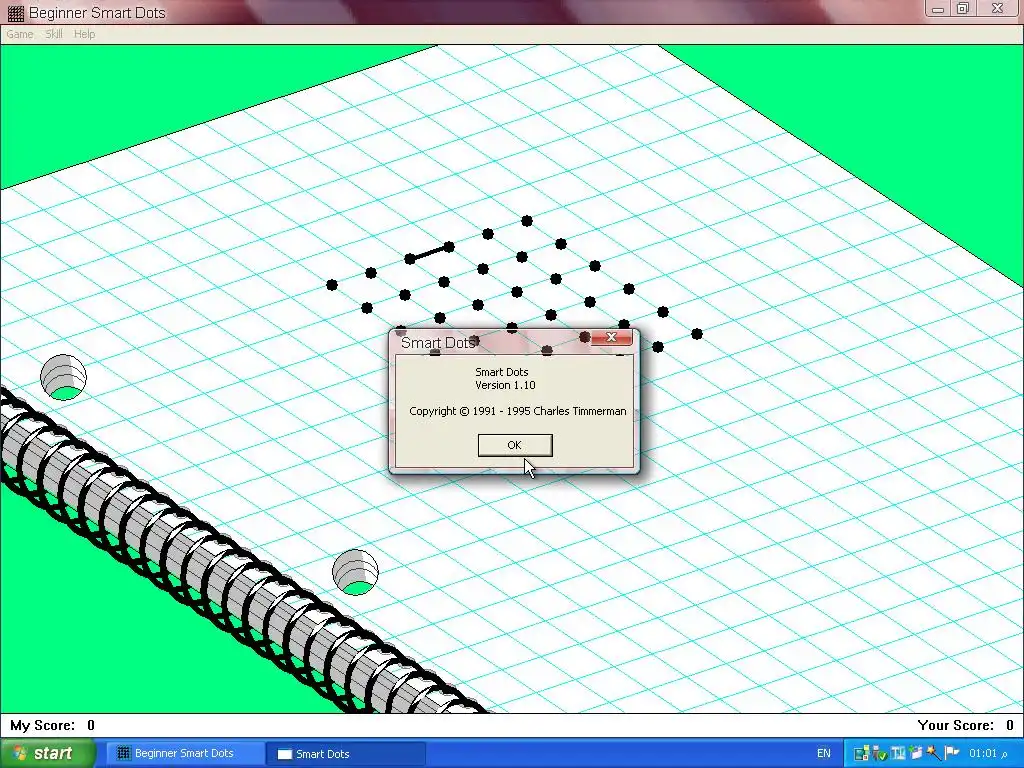
Task: Click the Charles Timmerman copyright line
Action: click(517, 411)
